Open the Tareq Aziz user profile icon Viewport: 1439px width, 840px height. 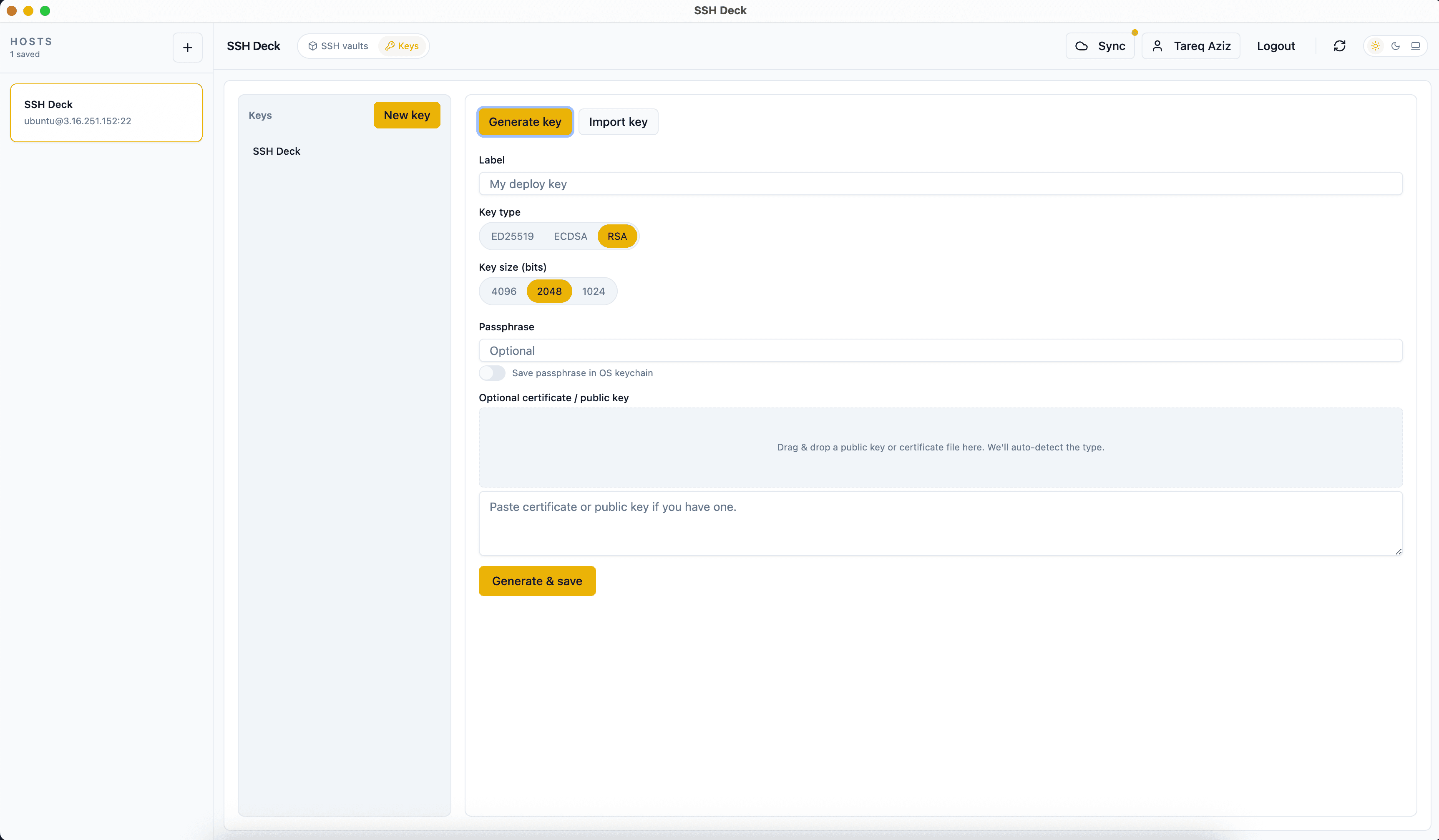(x=1157, y=46)
